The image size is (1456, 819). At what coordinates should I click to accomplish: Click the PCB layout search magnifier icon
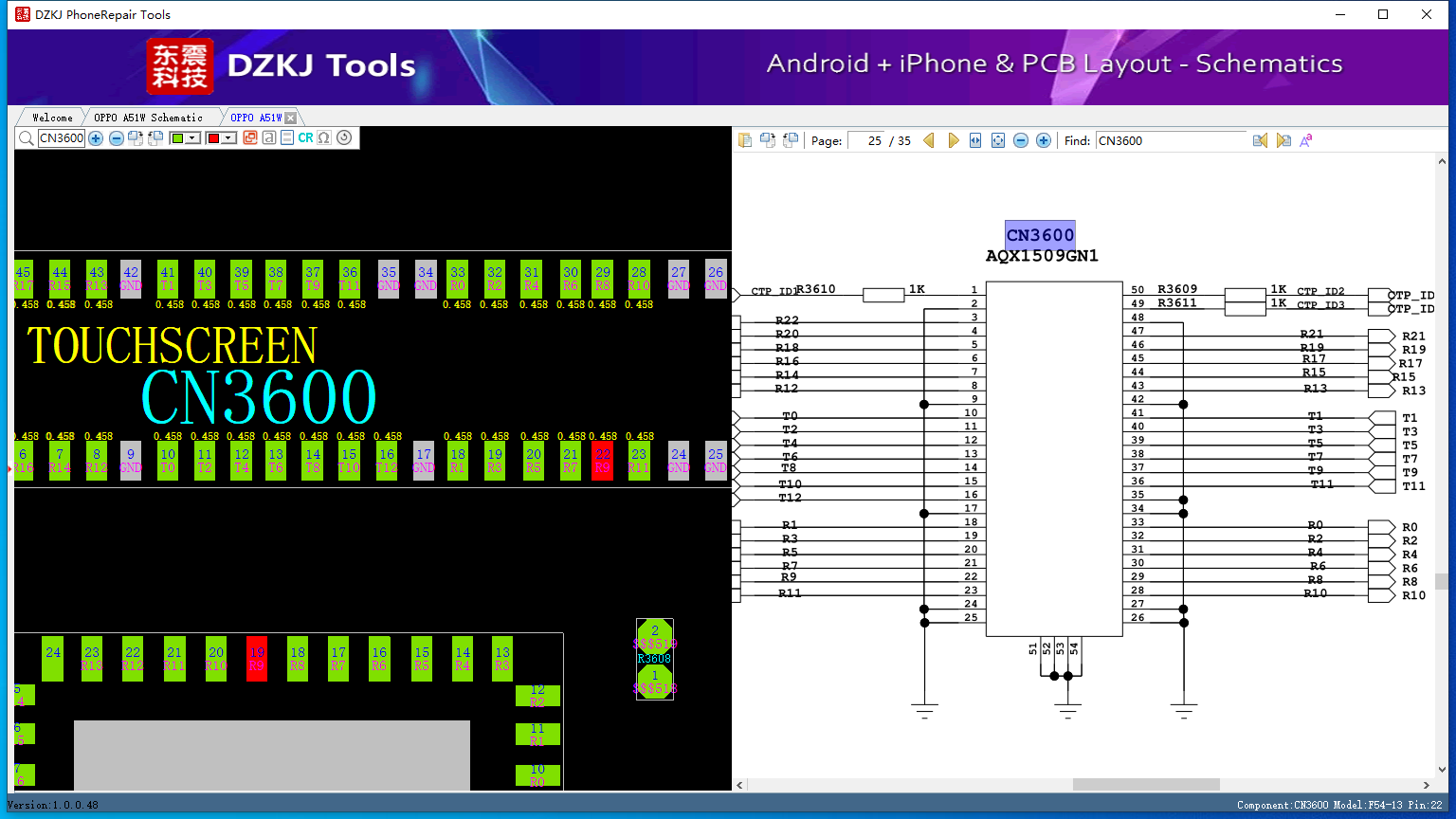tap(27, 138)
